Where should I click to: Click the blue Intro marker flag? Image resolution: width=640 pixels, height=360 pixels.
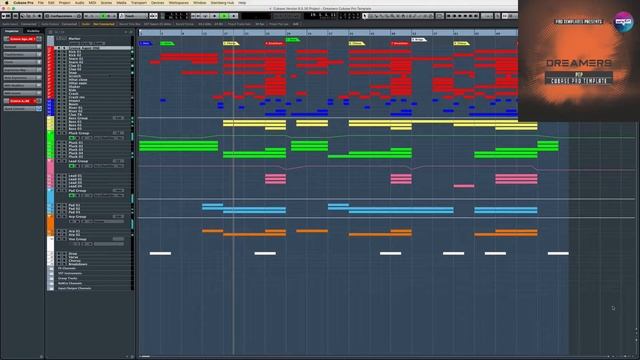click(x=145, y=43)
